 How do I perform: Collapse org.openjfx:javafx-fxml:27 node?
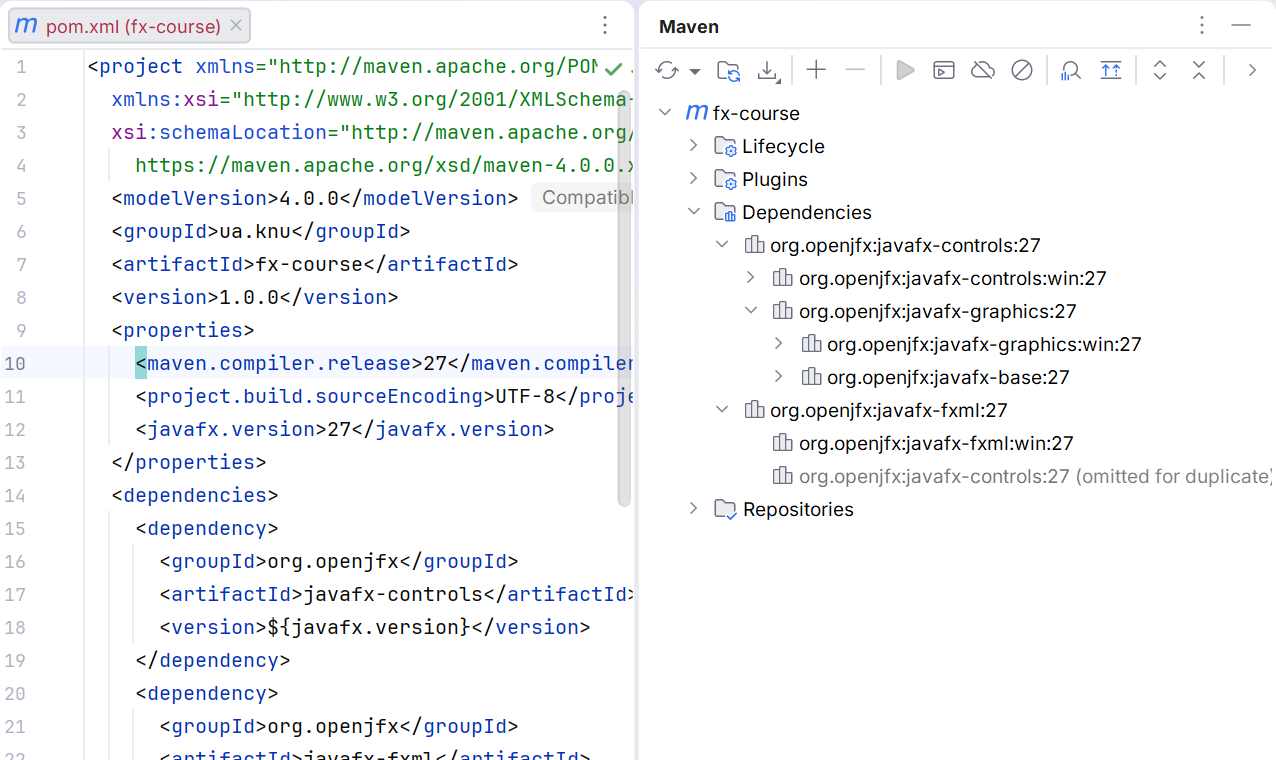(x=722, y=410)
